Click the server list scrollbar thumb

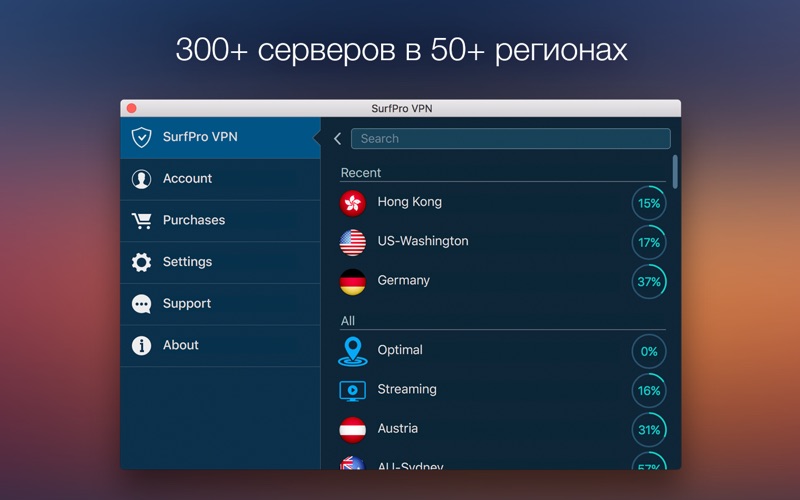coord(675,172)
